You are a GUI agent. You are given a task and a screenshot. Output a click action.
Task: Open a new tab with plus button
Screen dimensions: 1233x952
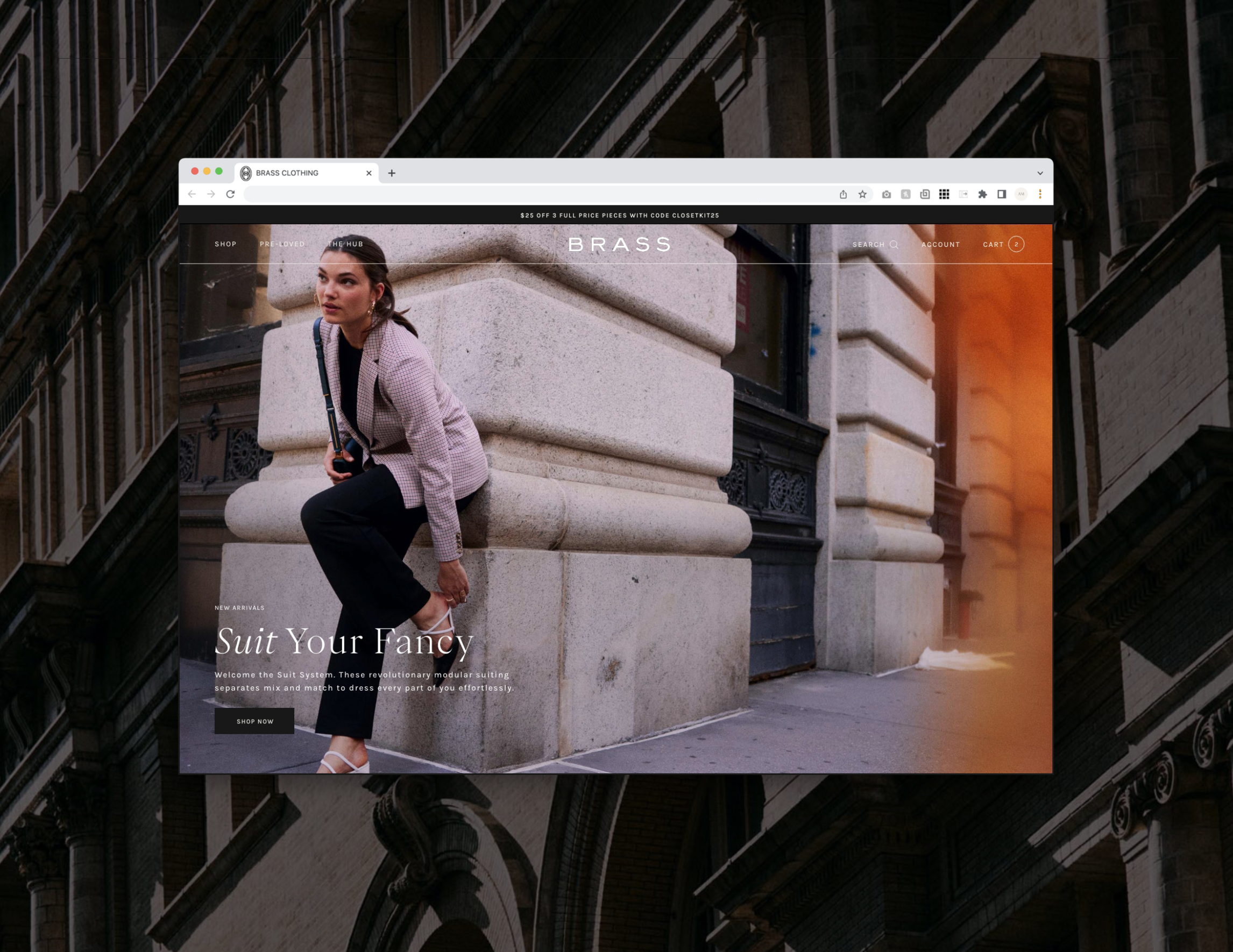[x=392, y=173]
